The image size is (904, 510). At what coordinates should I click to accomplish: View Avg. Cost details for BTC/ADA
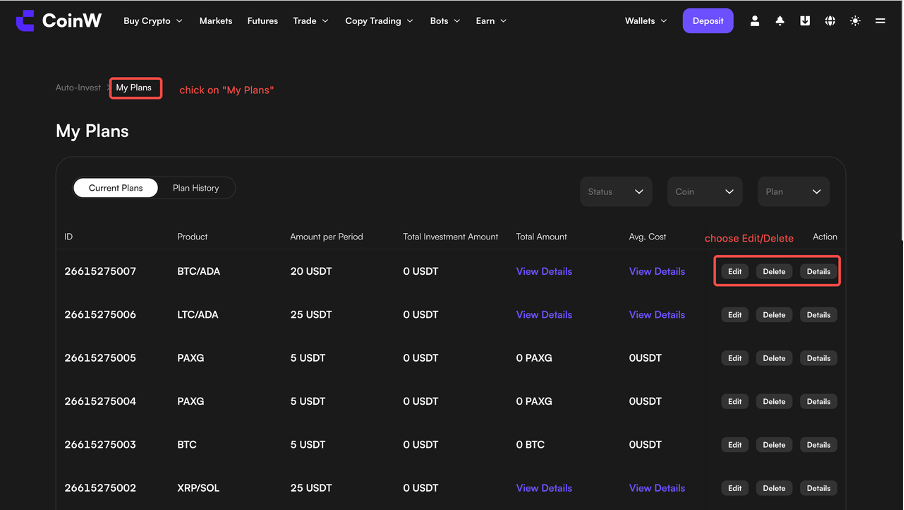click(657, 271)
